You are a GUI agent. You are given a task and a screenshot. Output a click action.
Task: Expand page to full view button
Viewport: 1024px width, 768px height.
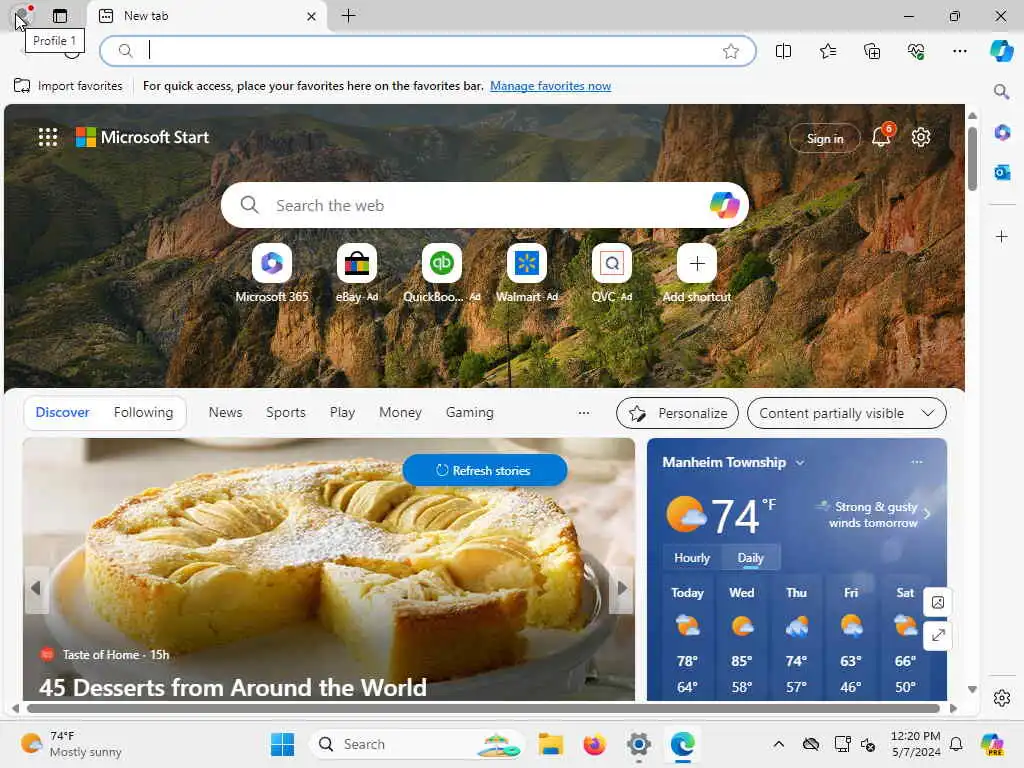point(938,635)
